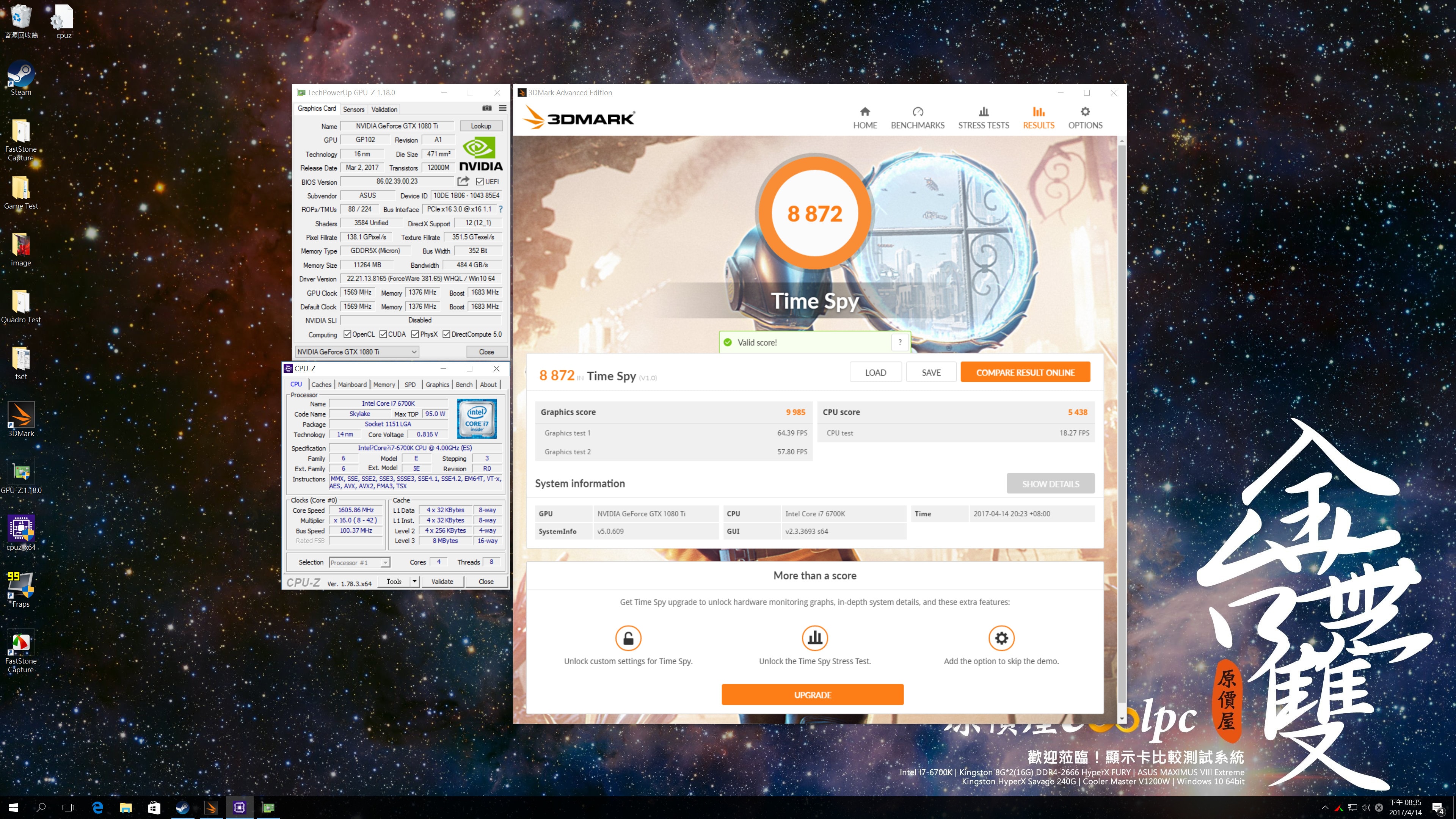Open the RESULTS section in 3DMark

1038,118
